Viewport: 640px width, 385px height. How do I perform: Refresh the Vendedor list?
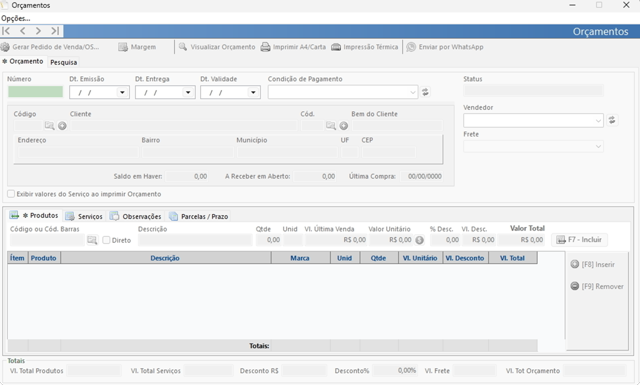pyautogui.click(x=612, y=120)
